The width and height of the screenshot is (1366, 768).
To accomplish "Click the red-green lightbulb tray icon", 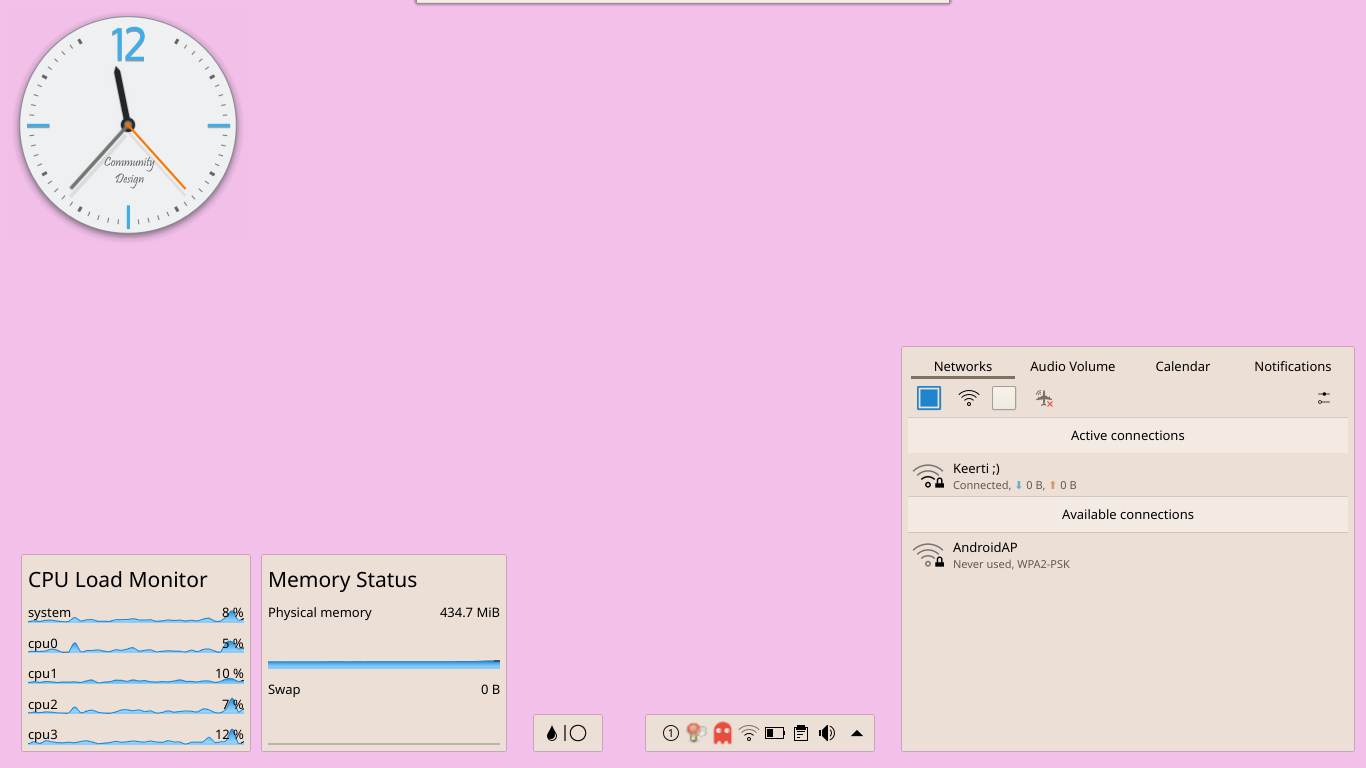I will pos(696,733).
